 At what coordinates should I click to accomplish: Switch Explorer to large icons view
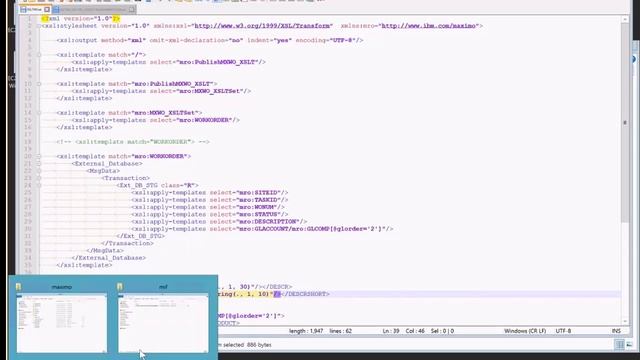pyautogui.click(x=629, y=345)
